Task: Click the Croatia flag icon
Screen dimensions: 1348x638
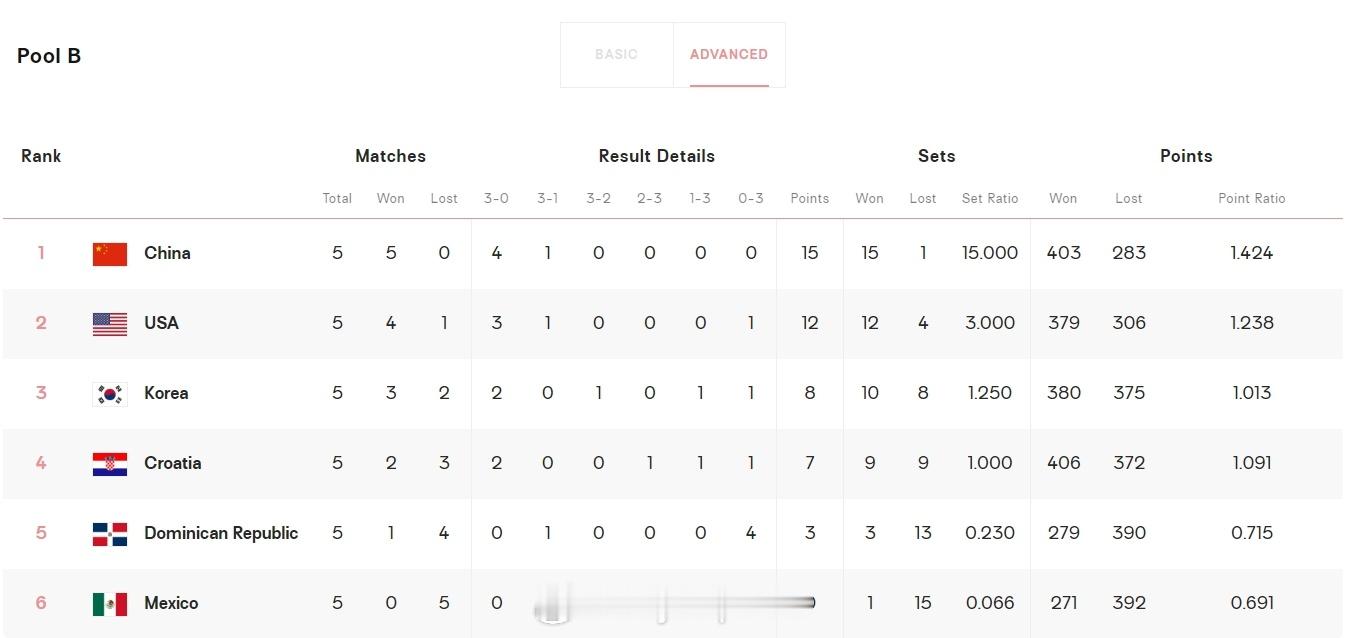Action: point(110,464)
